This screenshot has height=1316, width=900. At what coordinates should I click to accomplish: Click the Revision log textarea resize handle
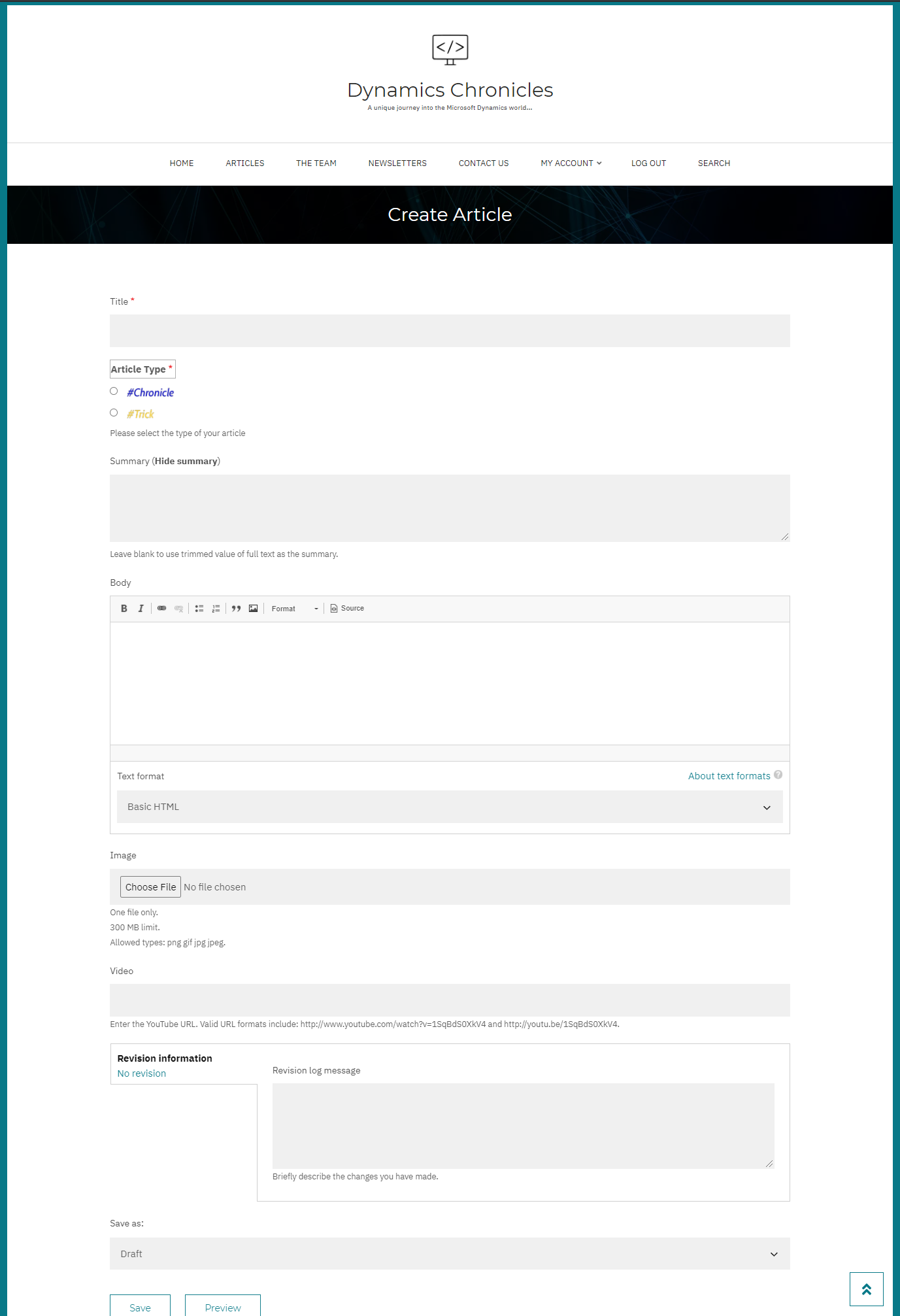(769, 1164)
